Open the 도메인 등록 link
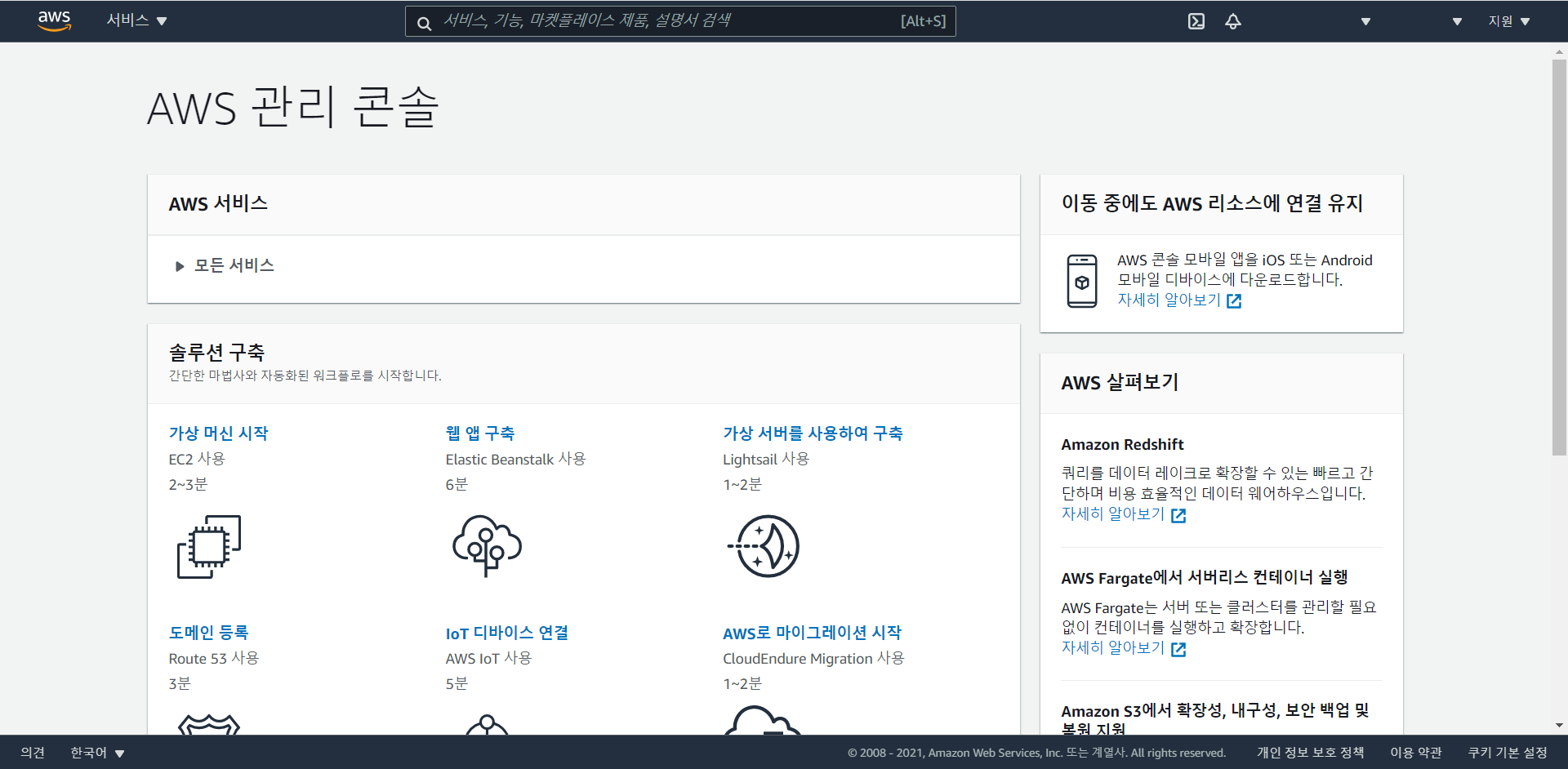Image resolution: width=1568 pixels, height=769 pixels. (208, 633)
